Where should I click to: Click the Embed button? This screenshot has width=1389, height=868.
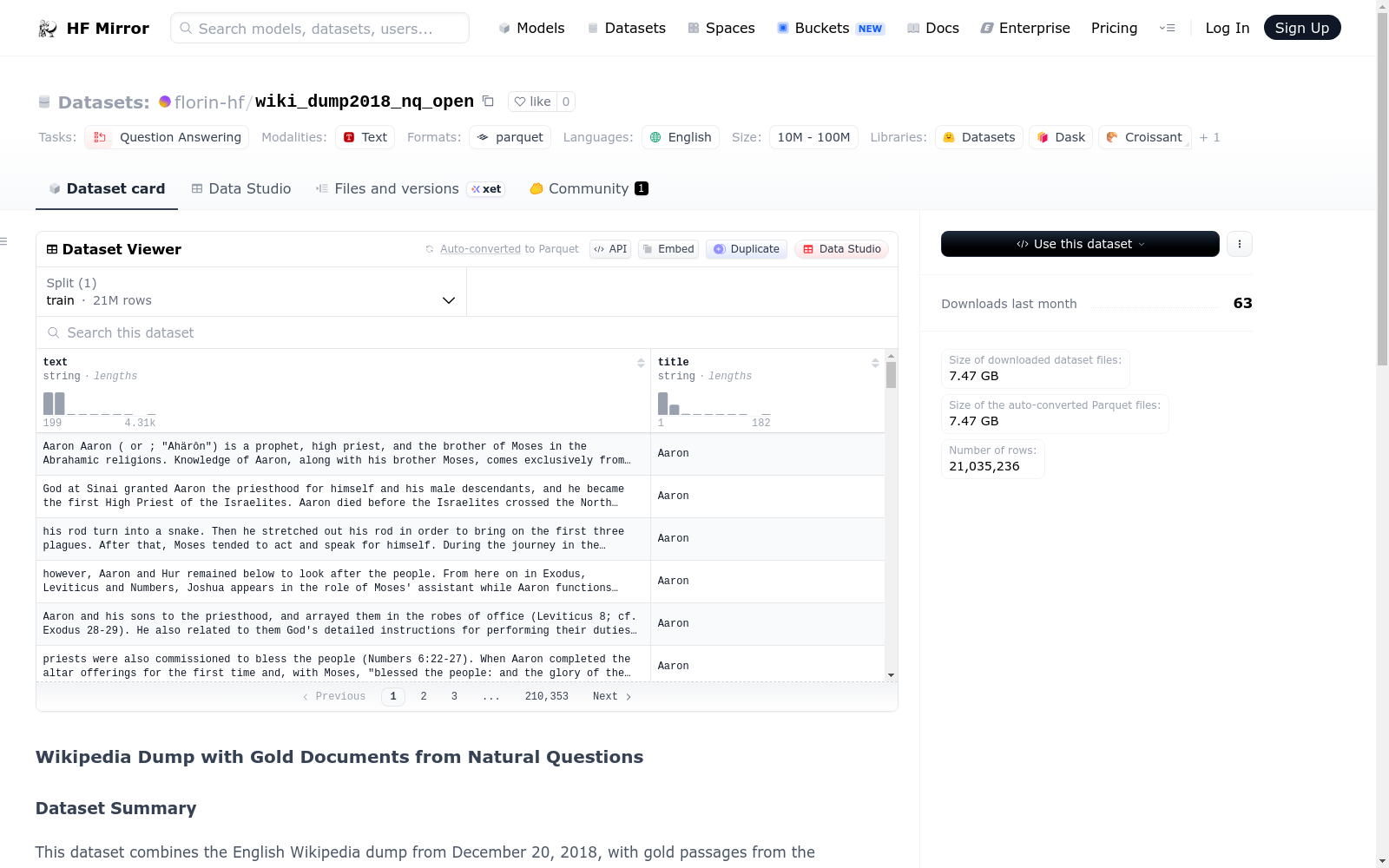668,249
